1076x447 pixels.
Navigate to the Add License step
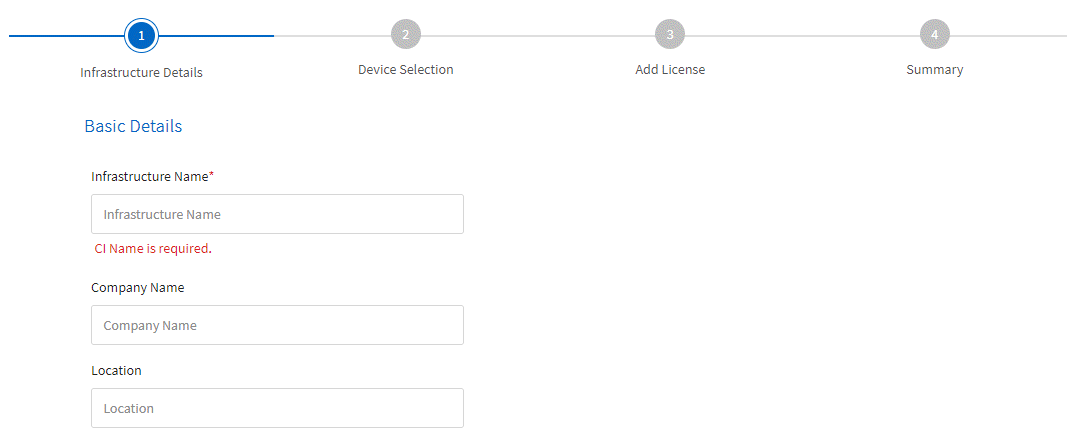[670, 70]
